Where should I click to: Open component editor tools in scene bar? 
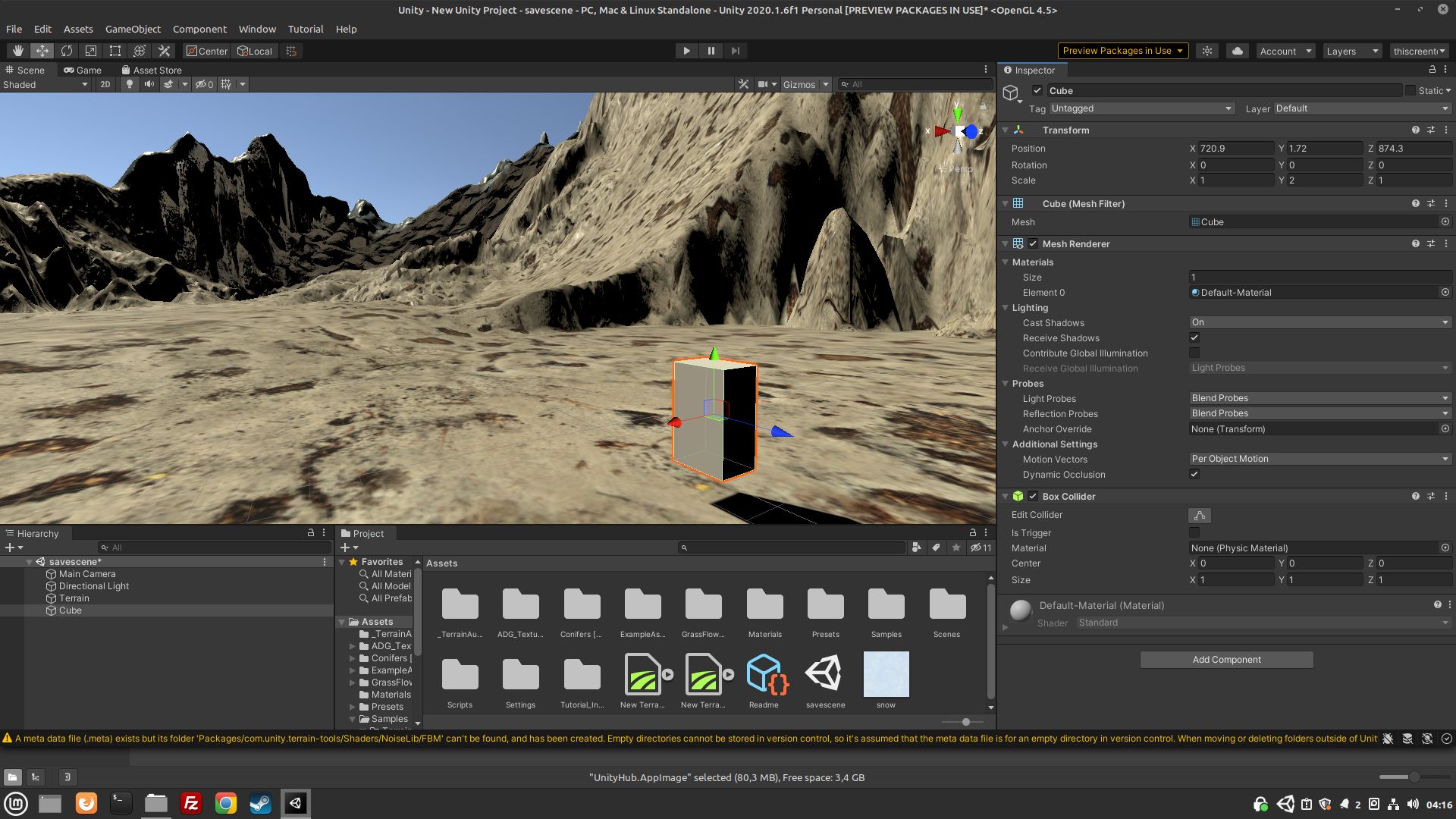click(x=744, y=84)
